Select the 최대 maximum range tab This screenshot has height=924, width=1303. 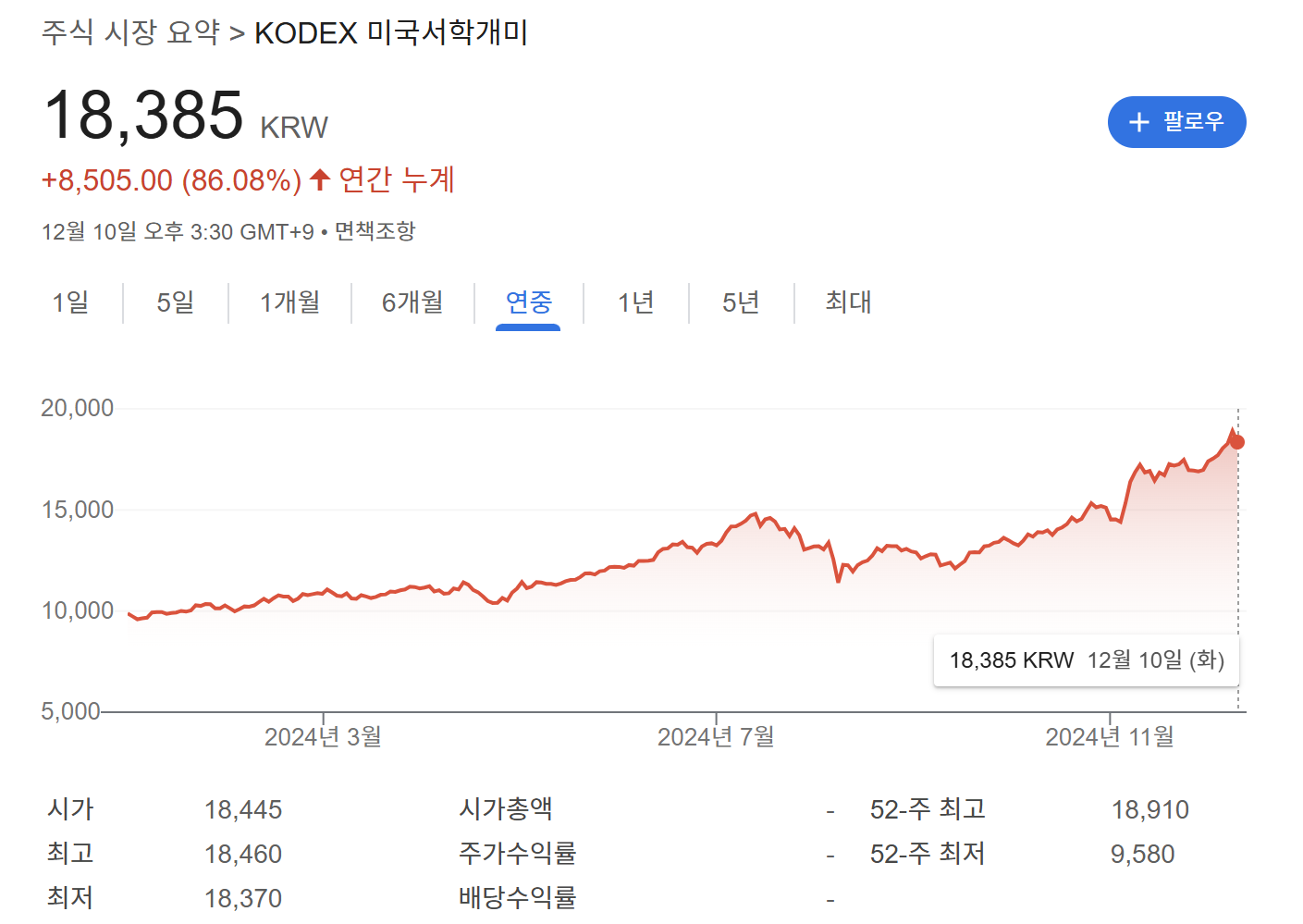pyautogui.click(x=848, y=302)
